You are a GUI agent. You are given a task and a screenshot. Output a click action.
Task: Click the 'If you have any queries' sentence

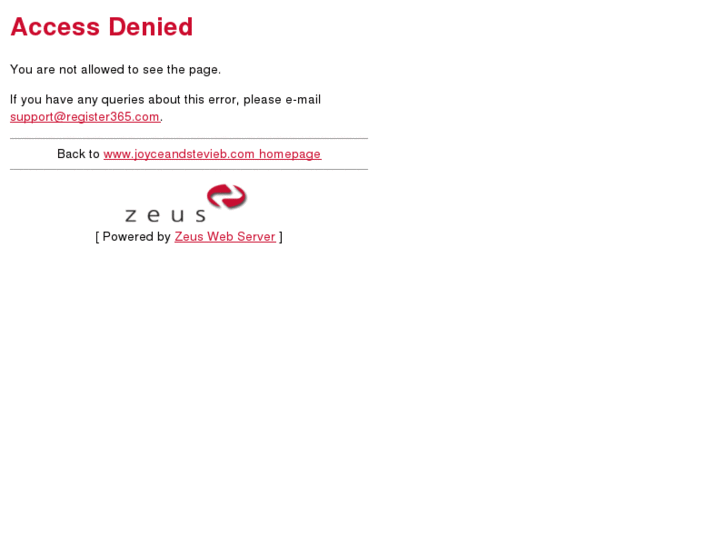166,100
